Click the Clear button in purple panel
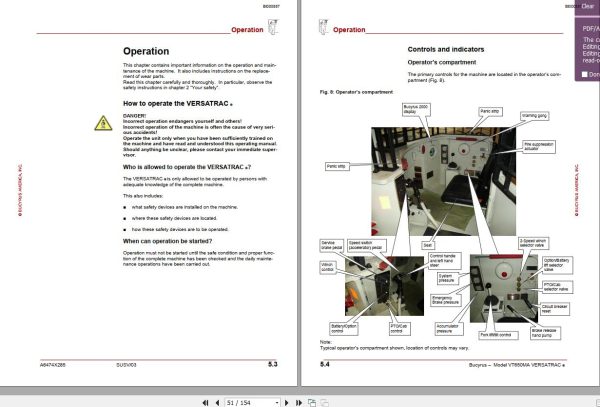This screenshot has width=600, height=407. tap(587, 6)
